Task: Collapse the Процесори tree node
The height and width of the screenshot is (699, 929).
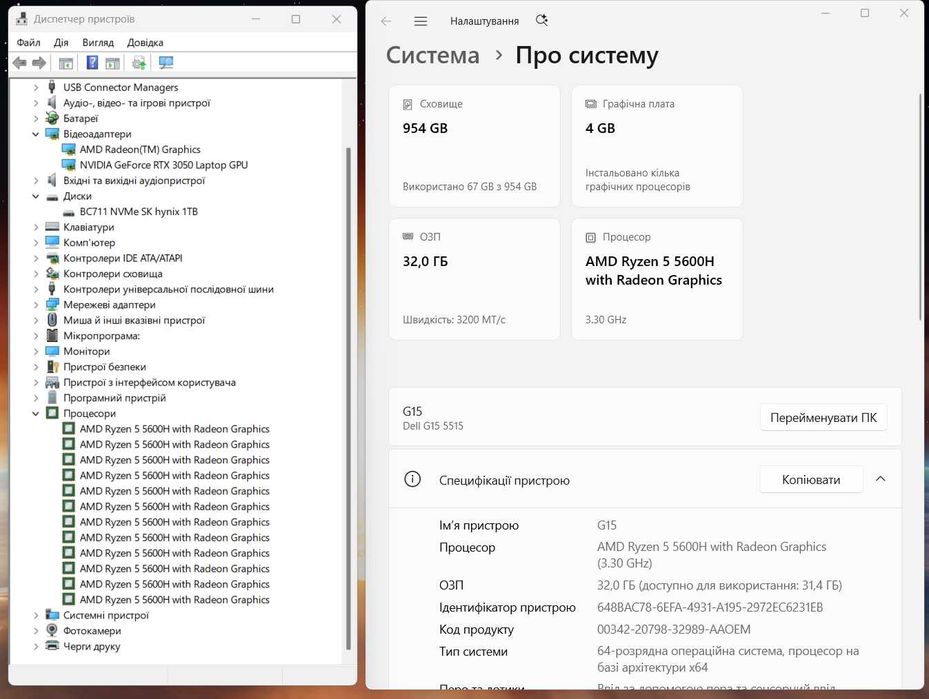Action: coord(36,413)
